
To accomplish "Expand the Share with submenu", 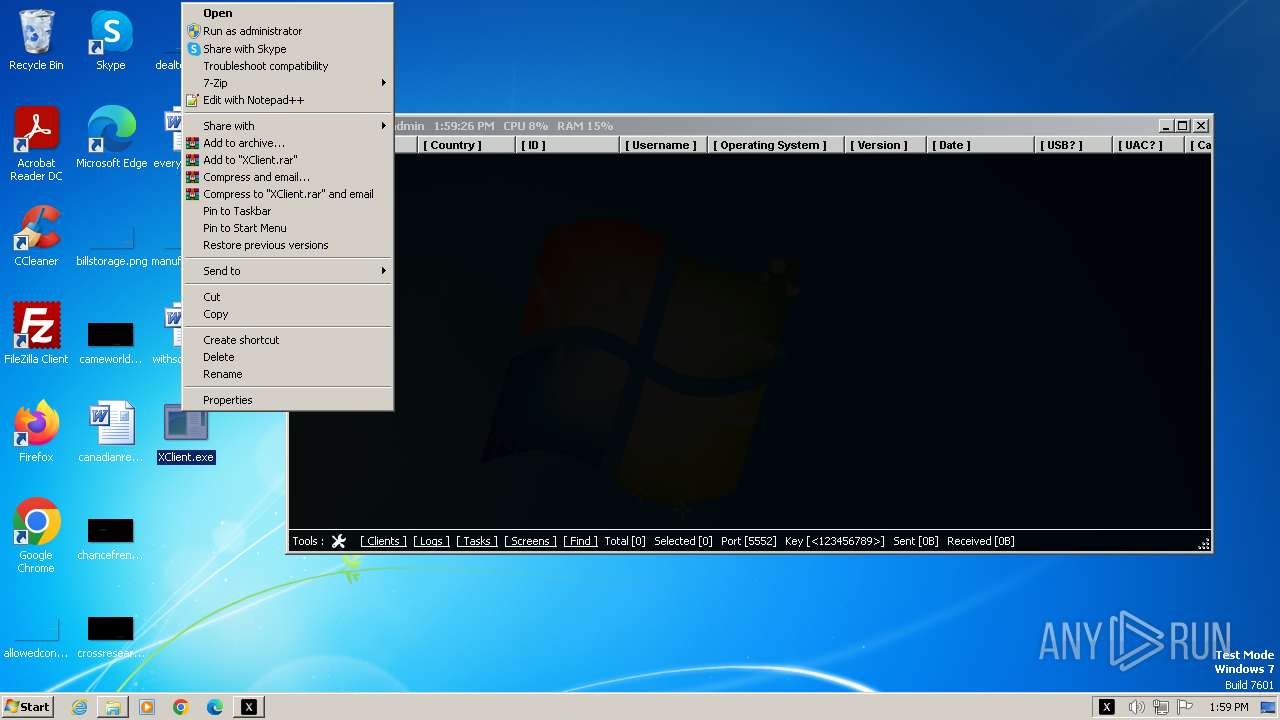I will [x=287, y=126].
